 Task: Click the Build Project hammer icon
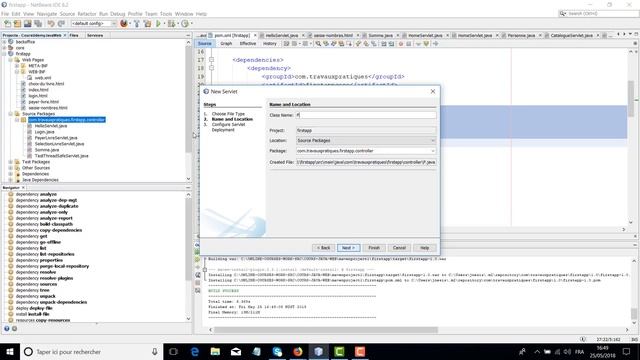(137, 24)
